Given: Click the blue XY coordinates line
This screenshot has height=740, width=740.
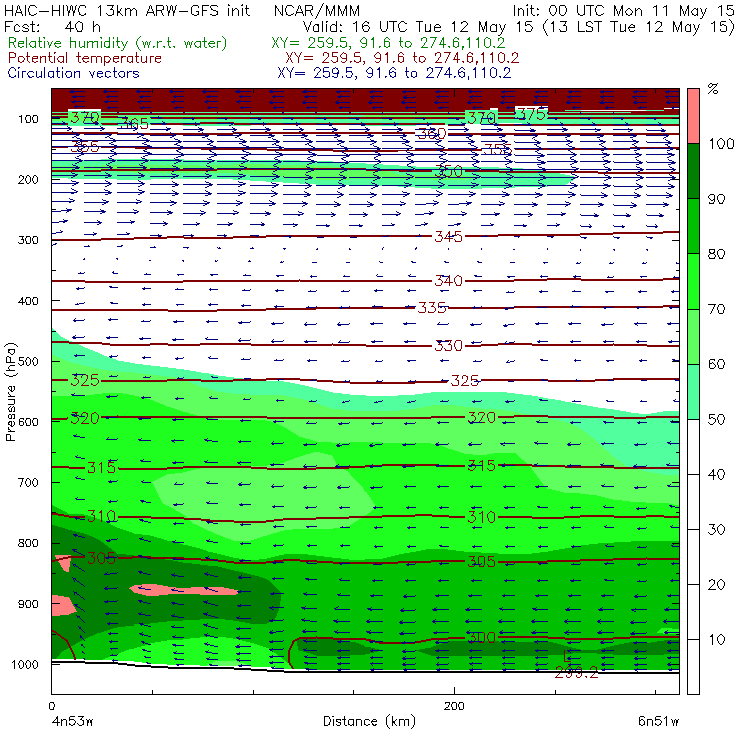Looking at the screenshot, I should (394, 73).
